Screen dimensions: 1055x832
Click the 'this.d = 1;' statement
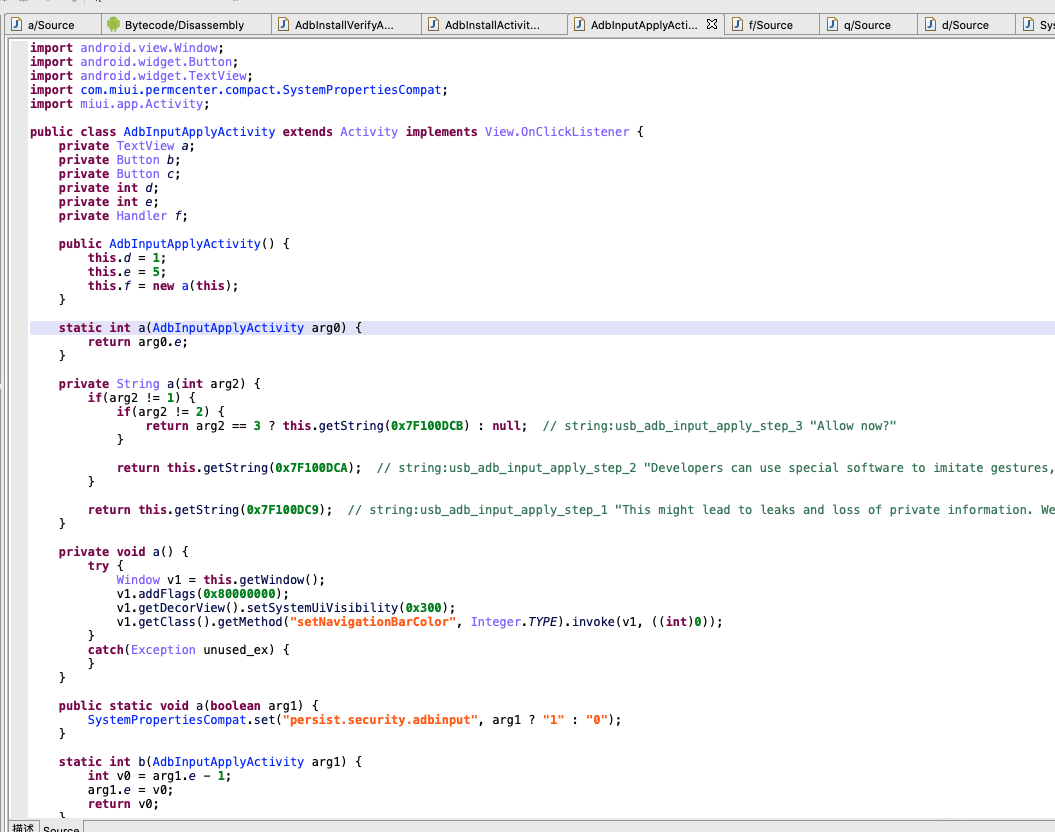click(126, 258)
